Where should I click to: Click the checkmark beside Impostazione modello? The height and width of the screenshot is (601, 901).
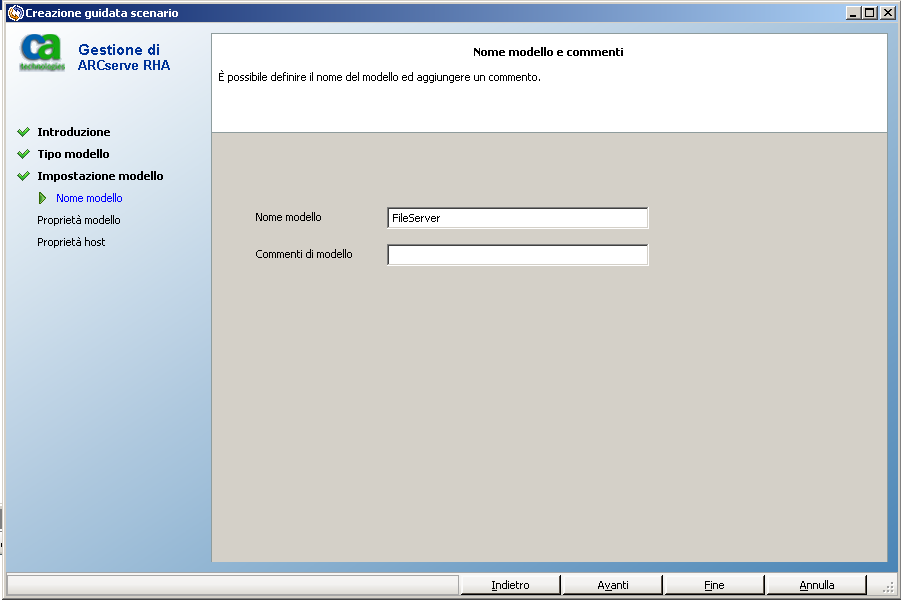coord(24,176)
